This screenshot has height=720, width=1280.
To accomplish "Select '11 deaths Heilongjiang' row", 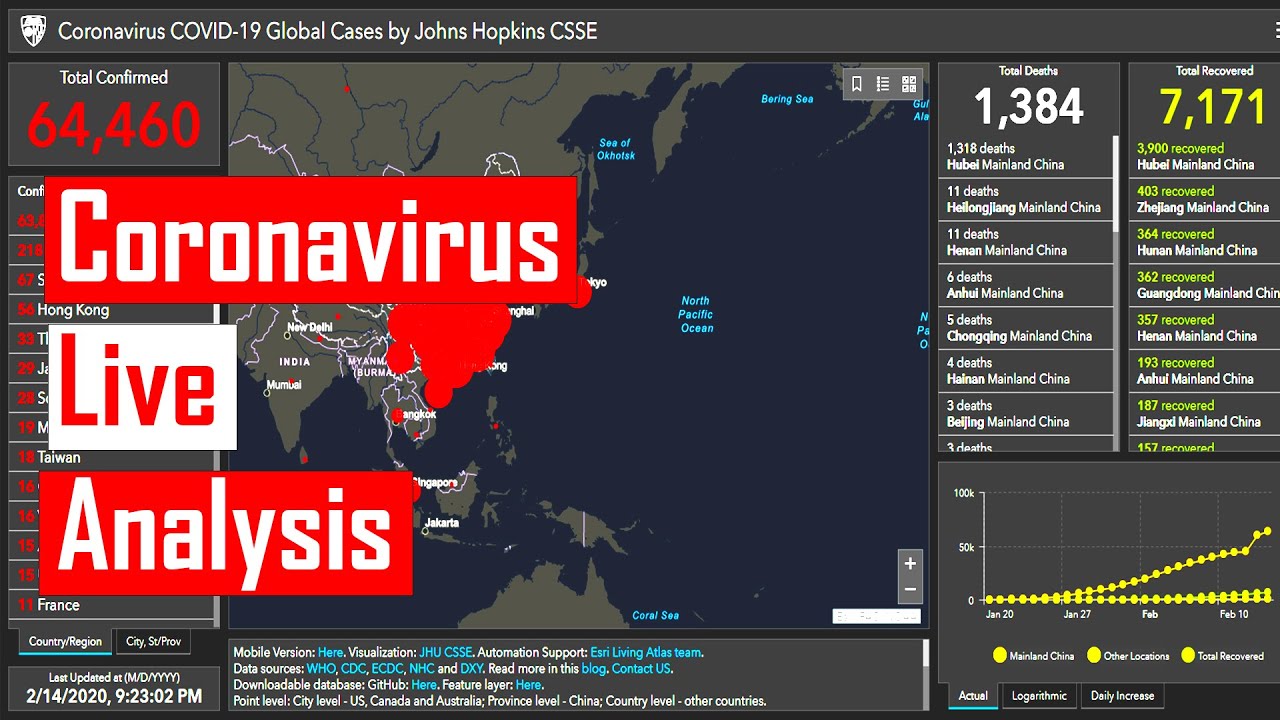I will click(x=1025, y=199).
